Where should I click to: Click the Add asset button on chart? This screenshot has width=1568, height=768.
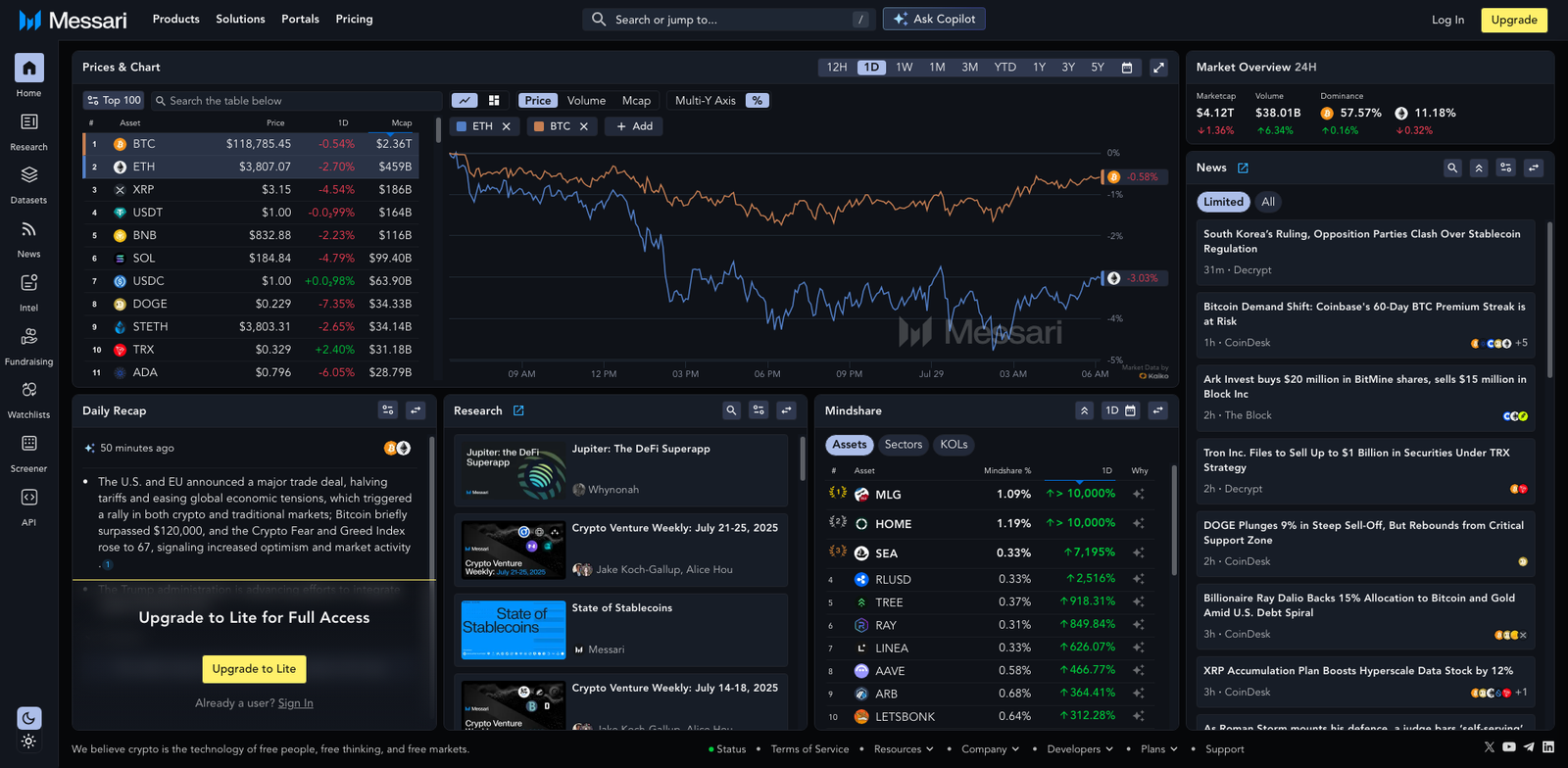[x=634, y=126]
